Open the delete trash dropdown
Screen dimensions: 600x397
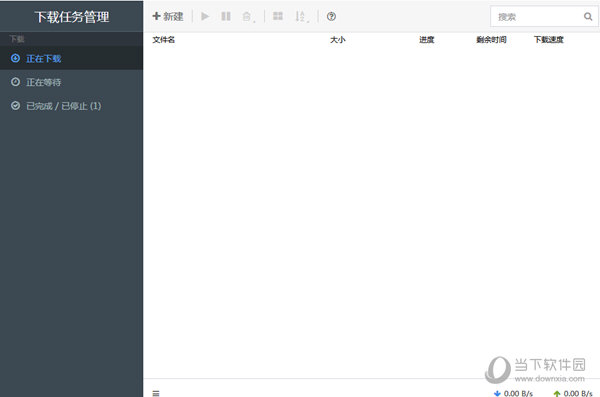click(x=248, y=16)
